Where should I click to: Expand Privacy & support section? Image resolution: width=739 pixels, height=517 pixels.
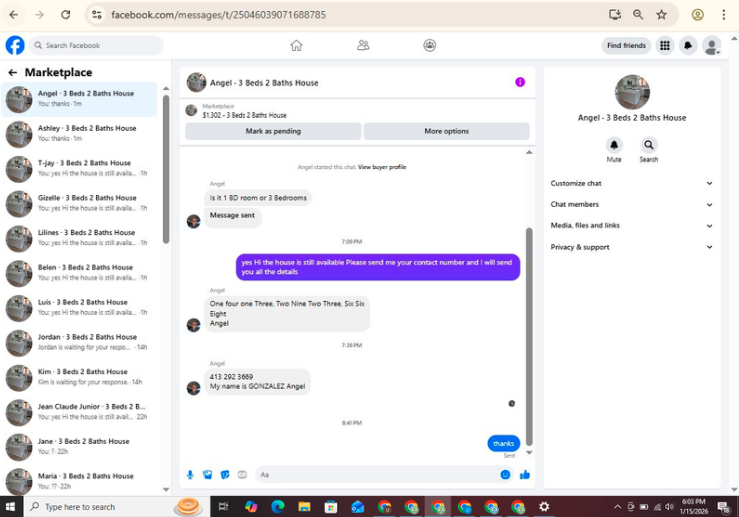[632, 247]
